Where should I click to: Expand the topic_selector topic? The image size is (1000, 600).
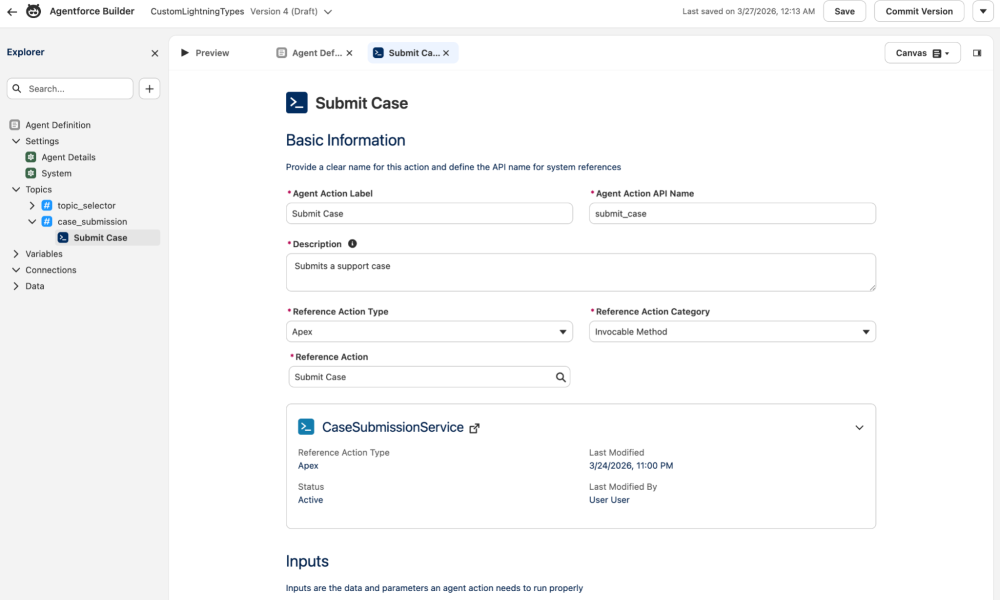[x=32, y=205]
